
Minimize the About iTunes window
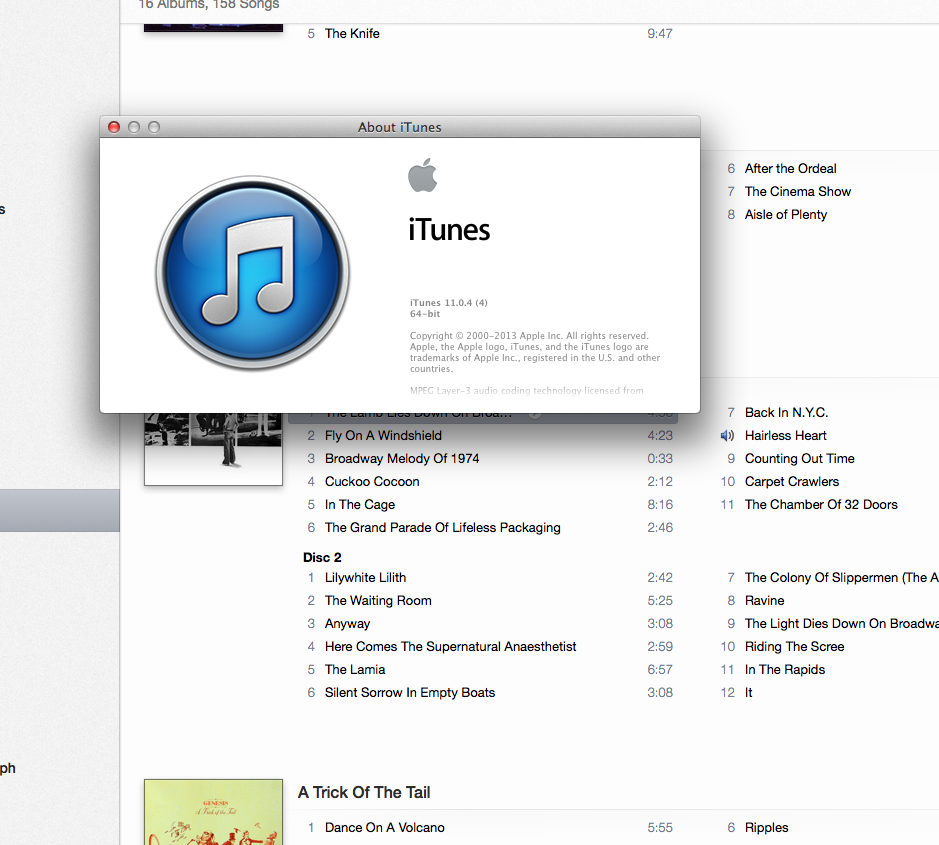coord(133,127)
